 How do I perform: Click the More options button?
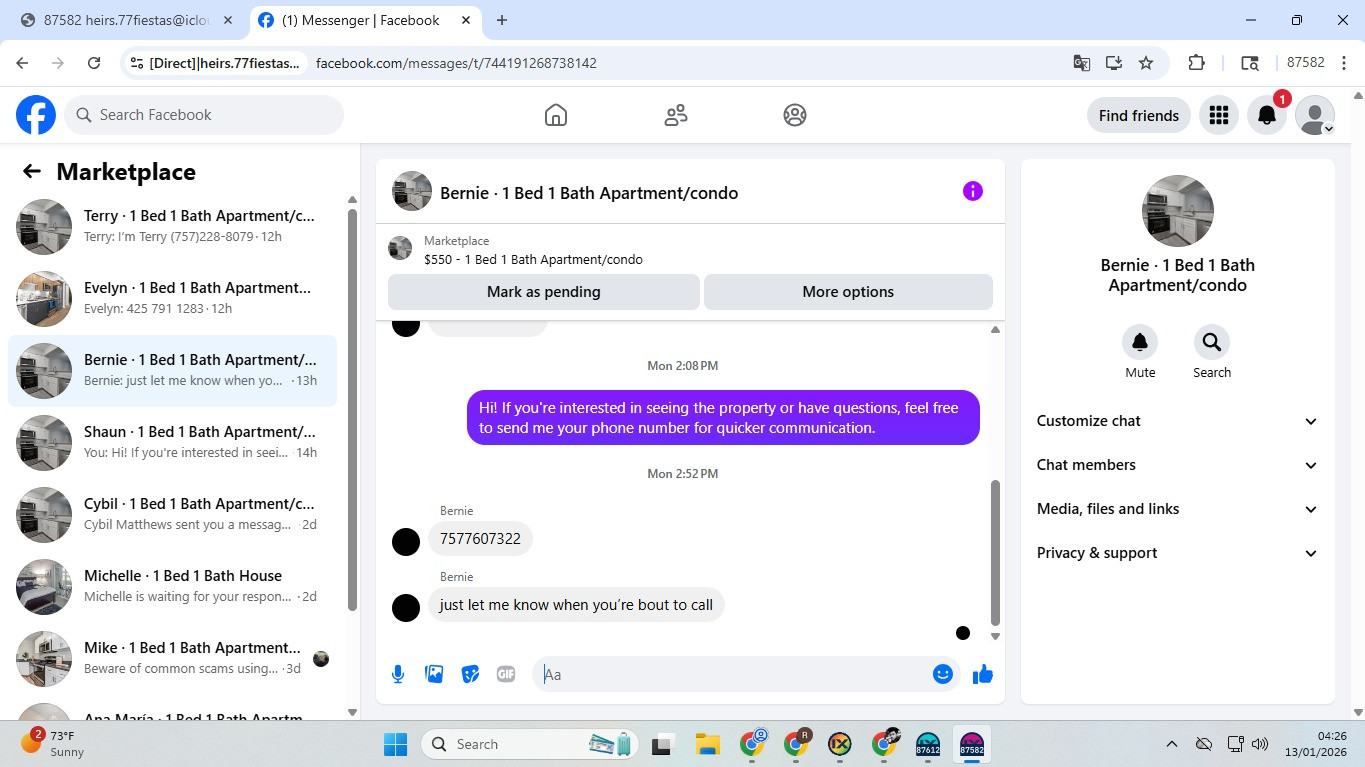848,292
